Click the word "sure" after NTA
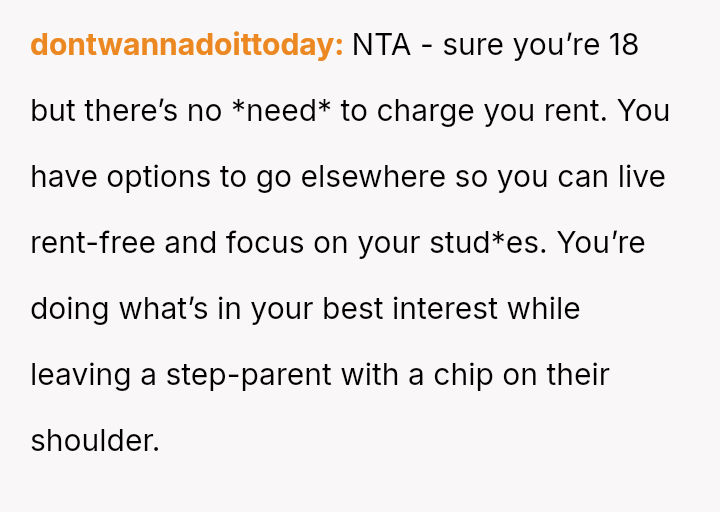 (473, 45)
